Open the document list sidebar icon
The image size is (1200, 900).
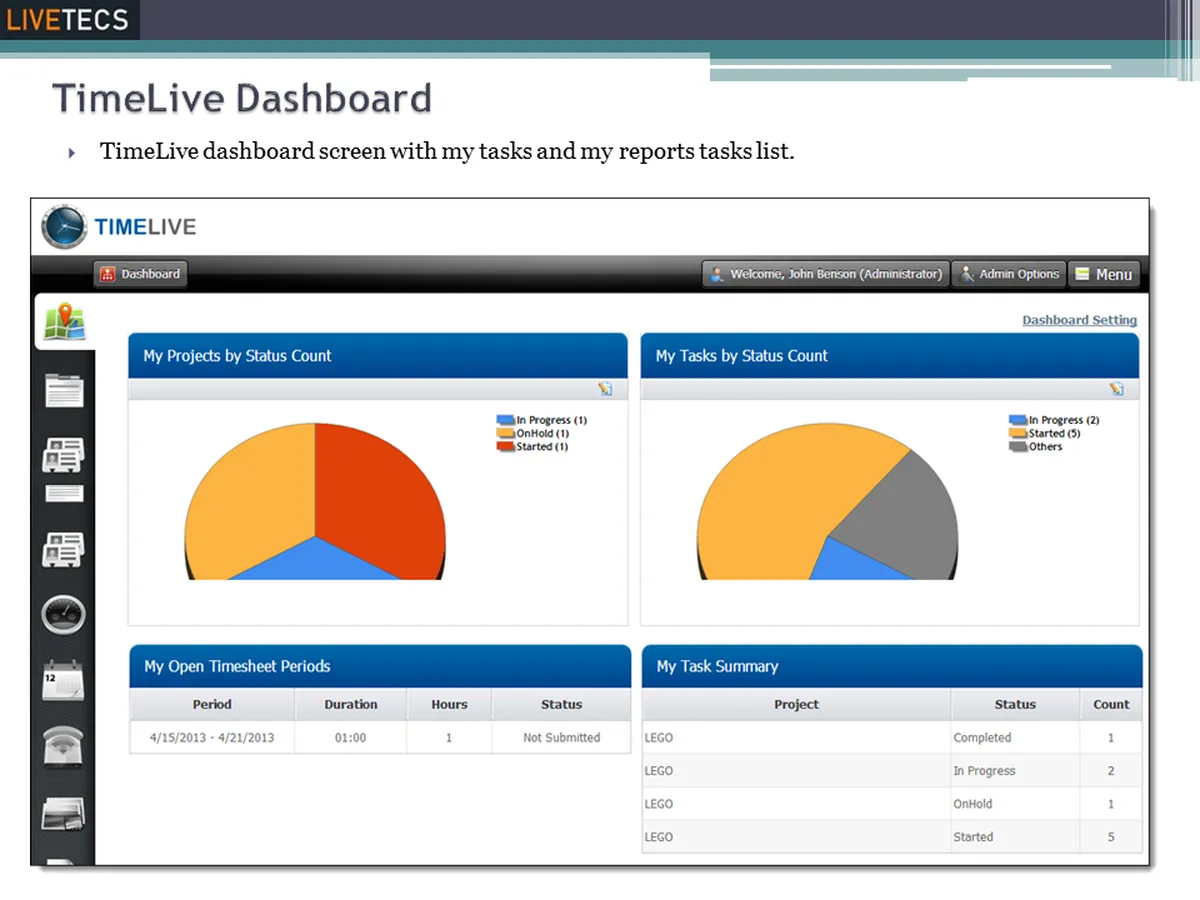tap(64, 390)
